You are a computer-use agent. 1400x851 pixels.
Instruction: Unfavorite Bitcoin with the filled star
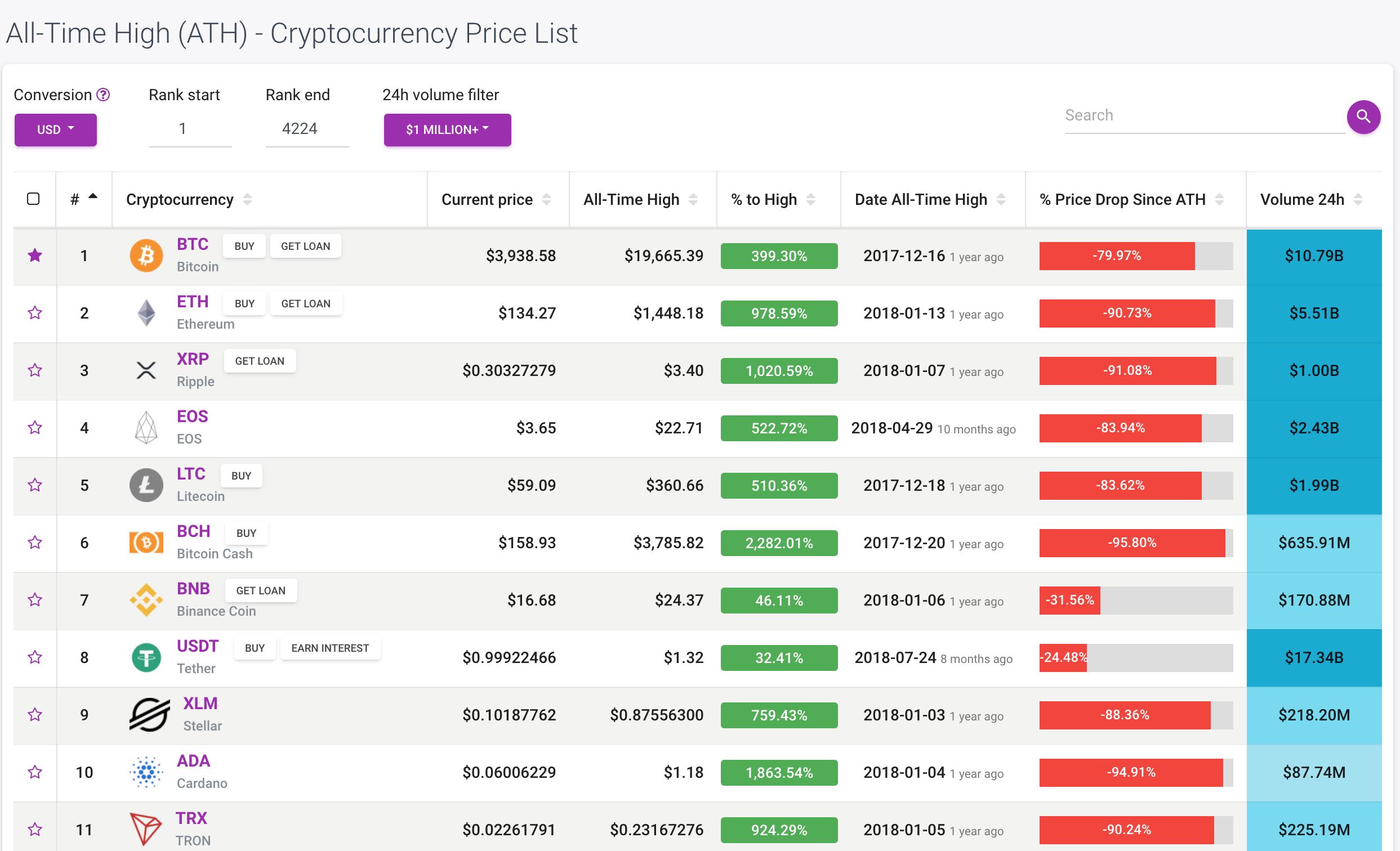pyautogui.click(x=35, y=255)
